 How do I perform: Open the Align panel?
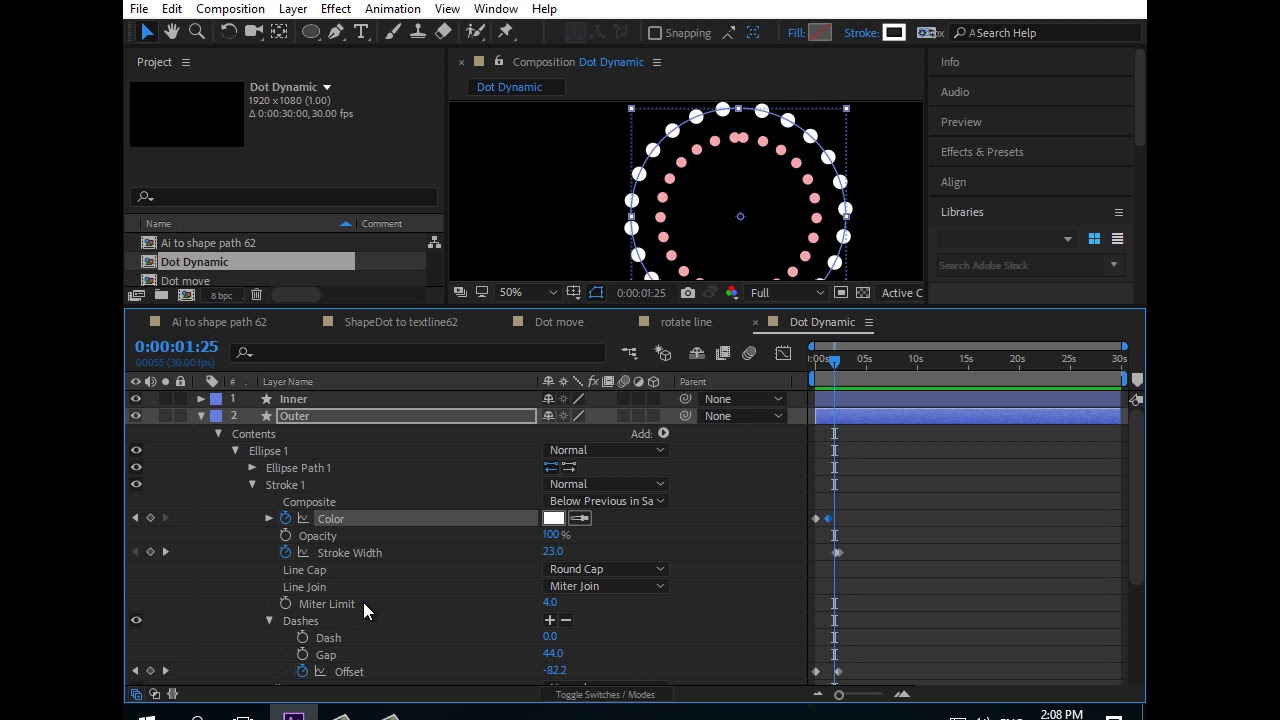tap(953, 182)
